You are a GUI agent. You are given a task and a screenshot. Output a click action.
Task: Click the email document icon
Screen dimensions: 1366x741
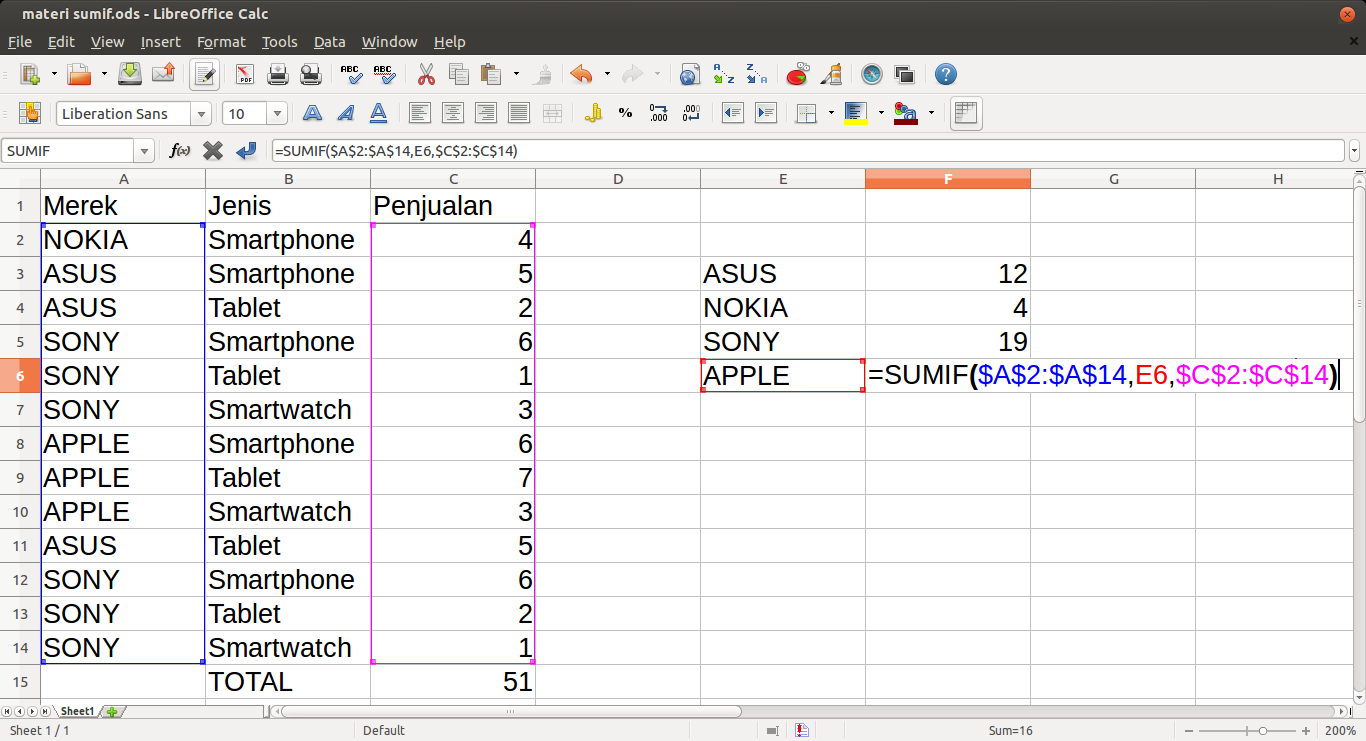coord(163,74)
